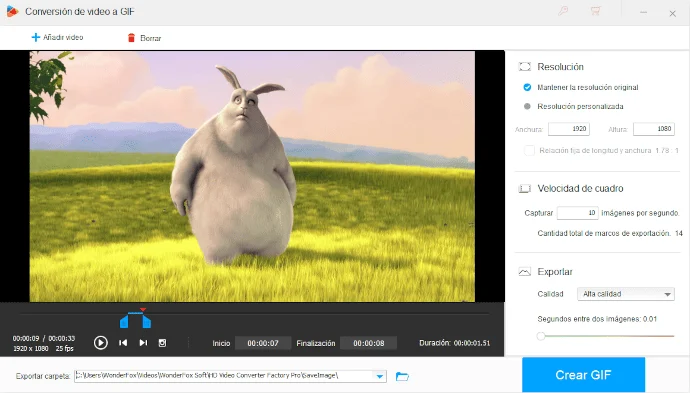The image size is (690, 393).
Task: Open the export folder path dropdown
Action: click(379, 376)
